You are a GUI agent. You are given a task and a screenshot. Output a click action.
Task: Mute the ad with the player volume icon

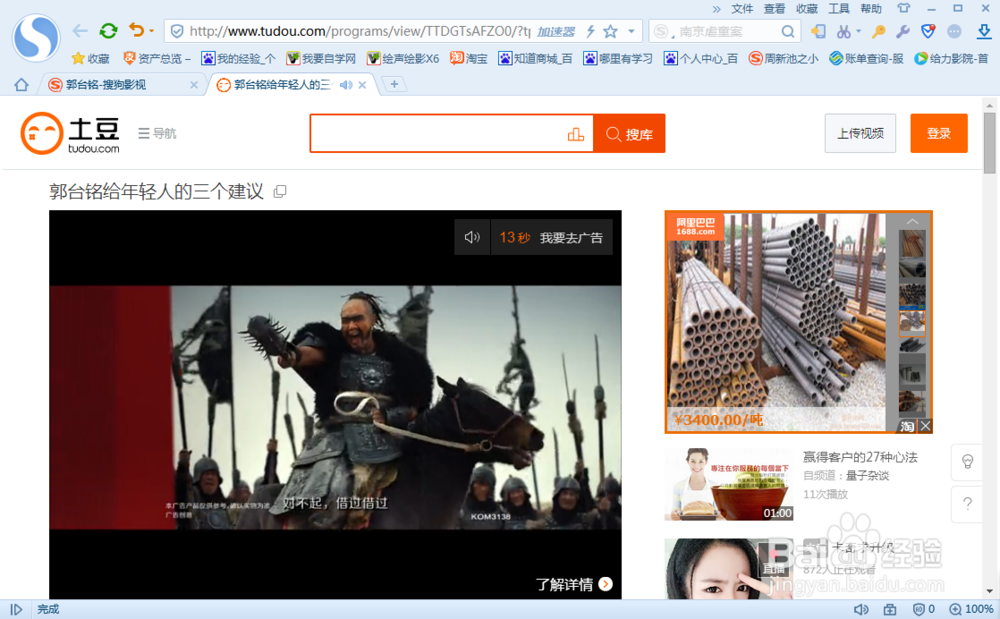[x=472, y=237]
